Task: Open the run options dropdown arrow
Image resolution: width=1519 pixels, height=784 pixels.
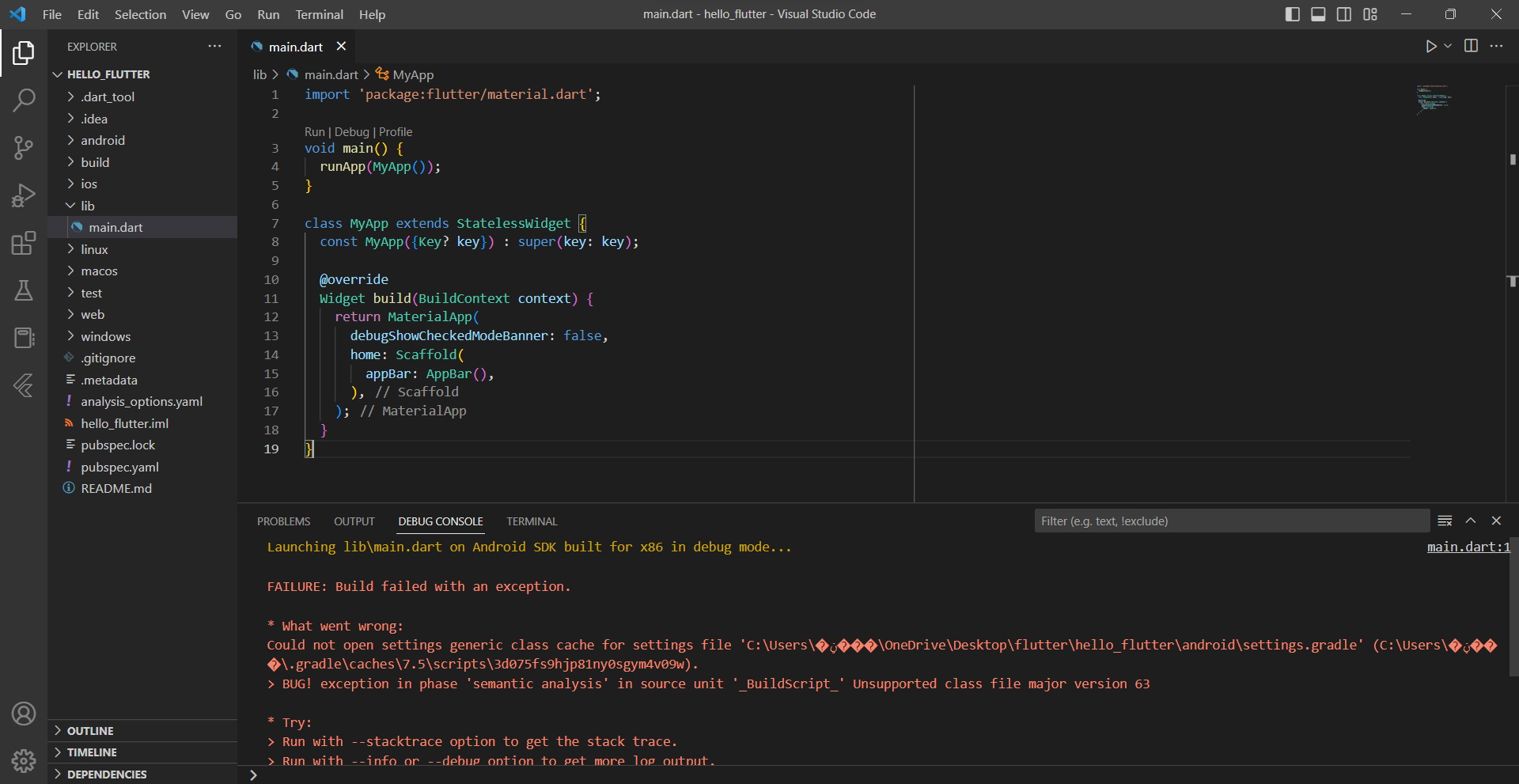Action: pos(1448,46)
